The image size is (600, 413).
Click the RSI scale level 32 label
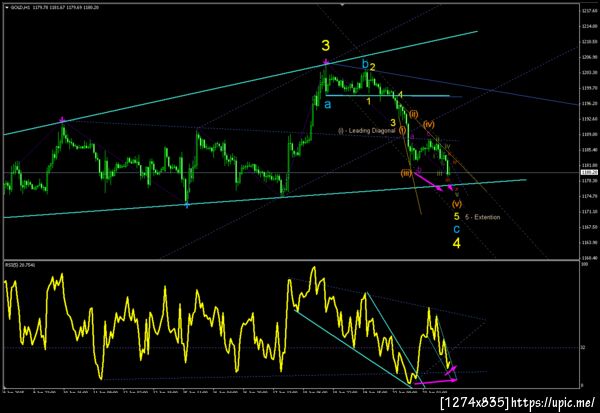coord(583,348)
